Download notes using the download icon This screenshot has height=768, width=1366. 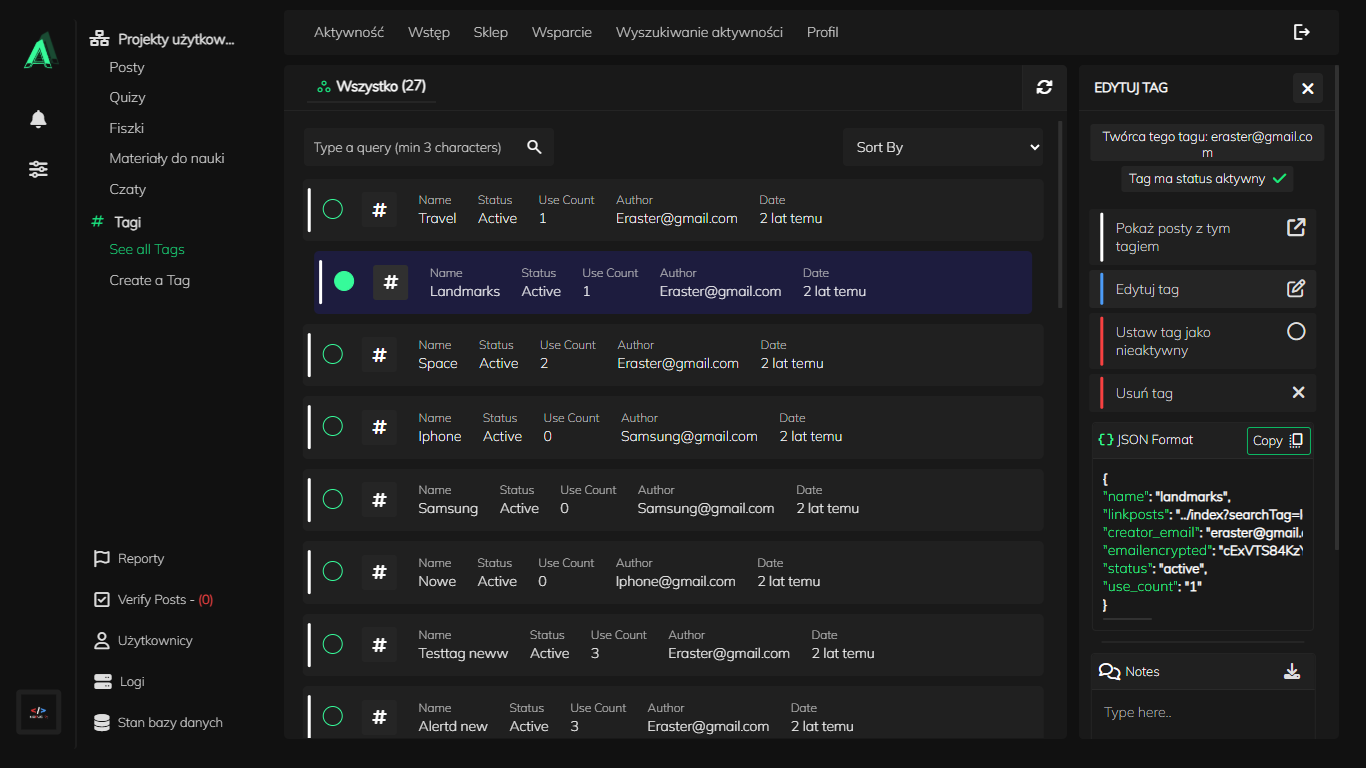coord(1292,671)
